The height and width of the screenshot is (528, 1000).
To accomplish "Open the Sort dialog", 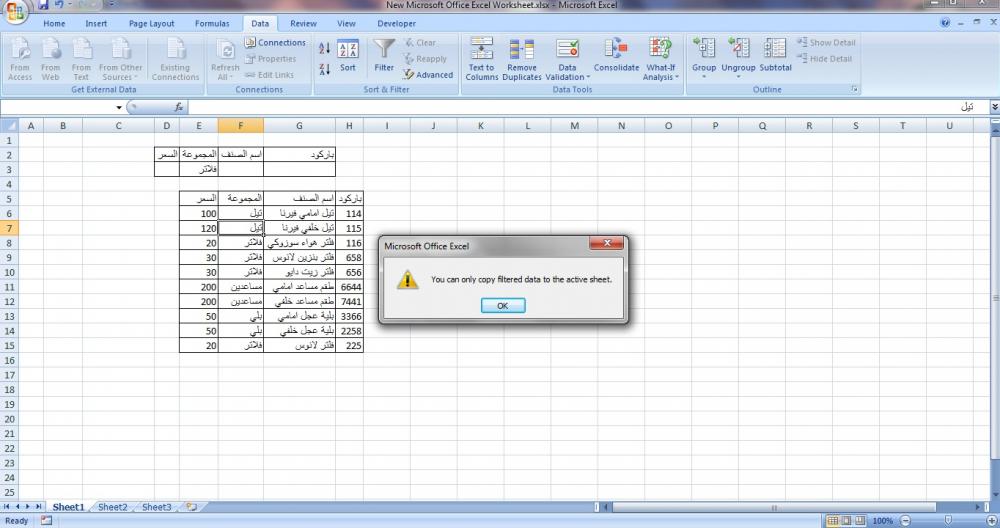I will tap(348, 56).
